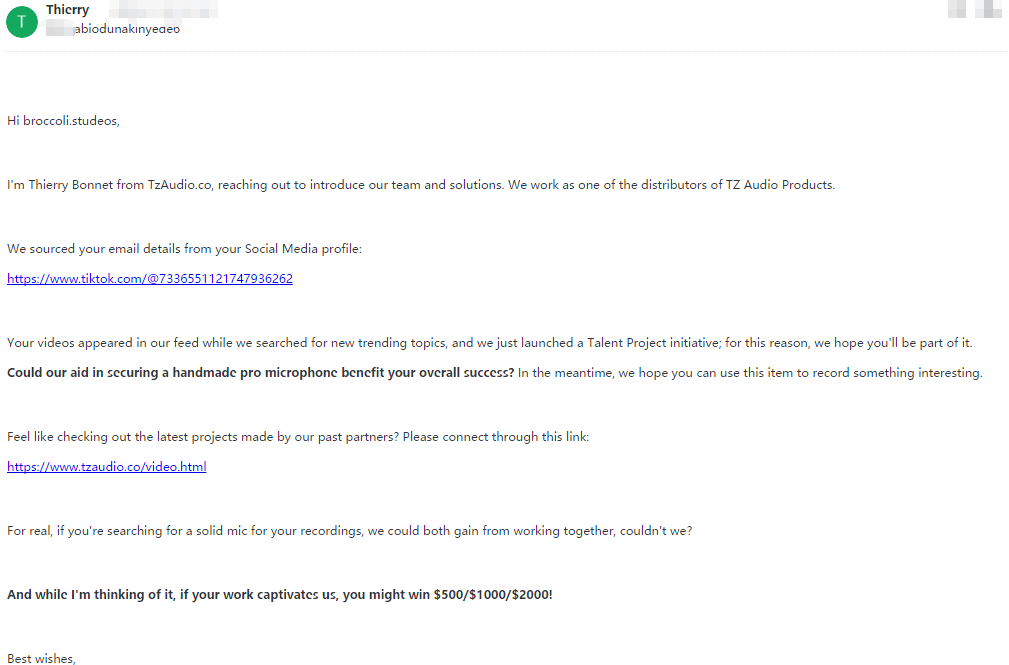The height and width of the screenshot is (665, 1009).
Task: Click the phrase new trending topics
Action: 379,343
